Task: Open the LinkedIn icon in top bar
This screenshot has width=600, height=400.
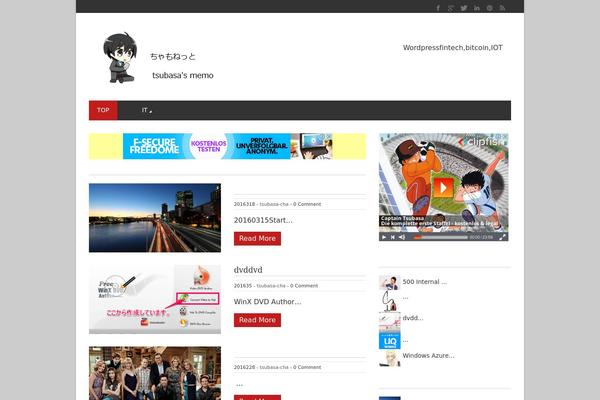Action: (x=477, y=8)
